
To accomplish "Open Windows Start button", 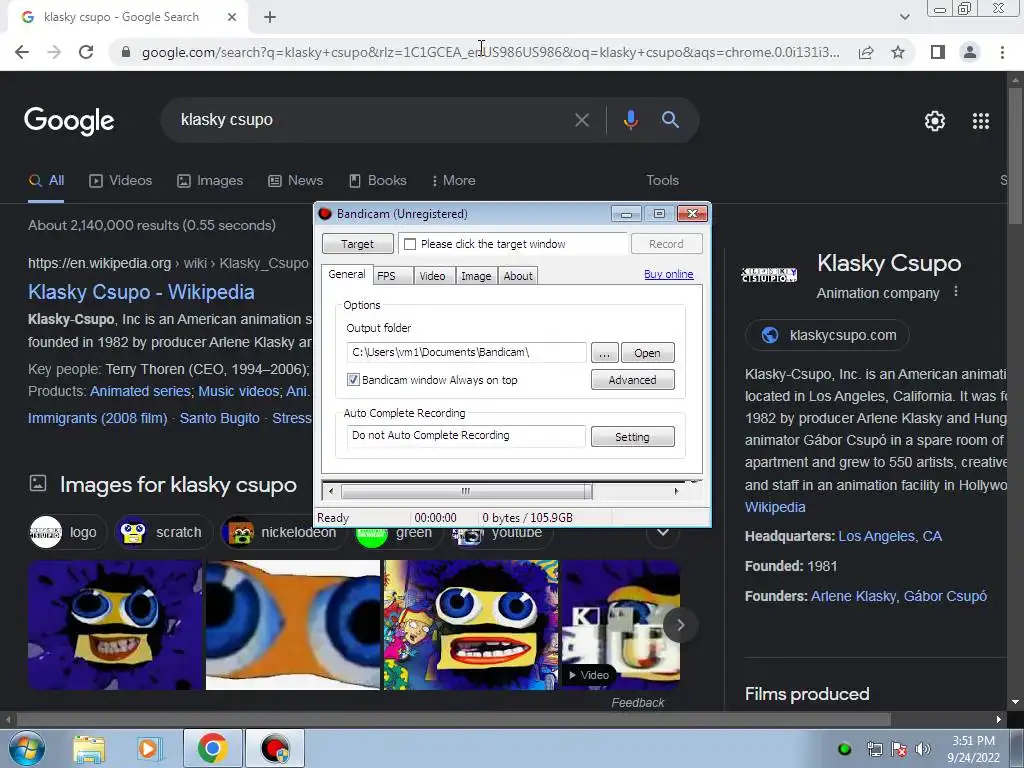I will click(x=26, y=748).
